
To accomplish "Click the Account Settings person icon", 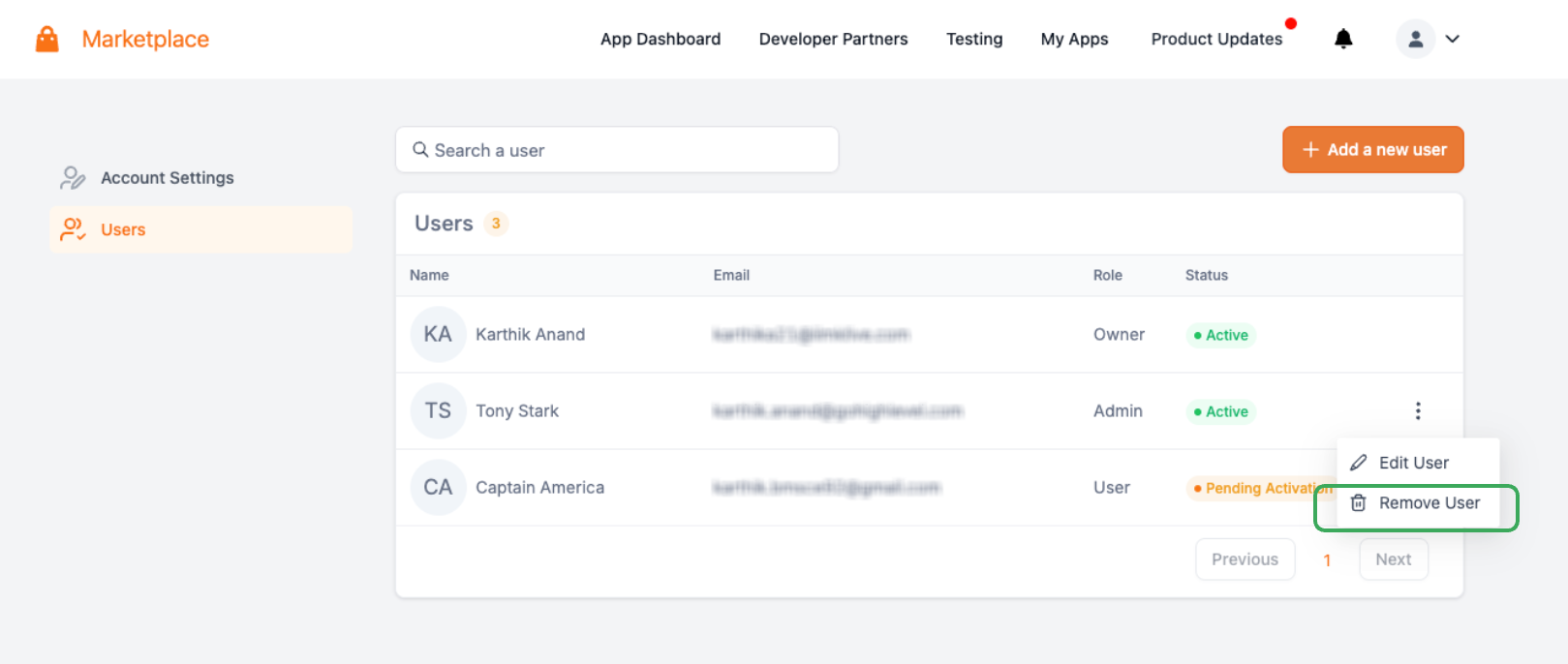I will click(73, 177).
